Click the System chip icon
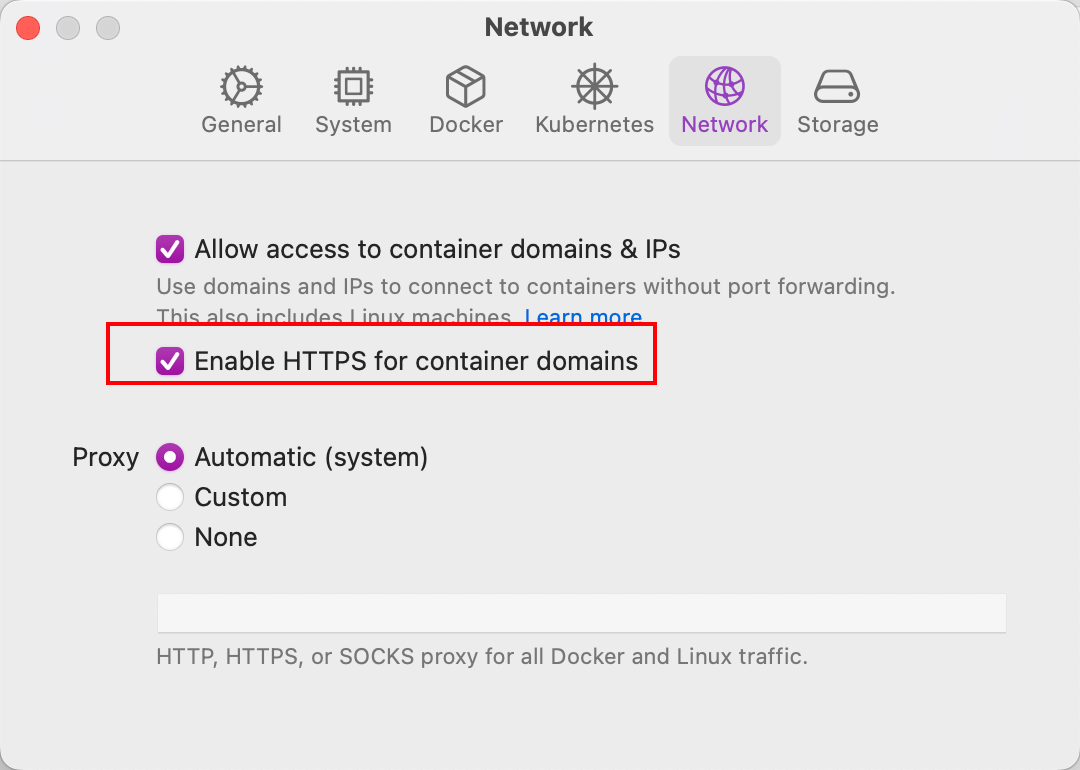The width and height of the screenshot is (1080, 770). point(353,87)
